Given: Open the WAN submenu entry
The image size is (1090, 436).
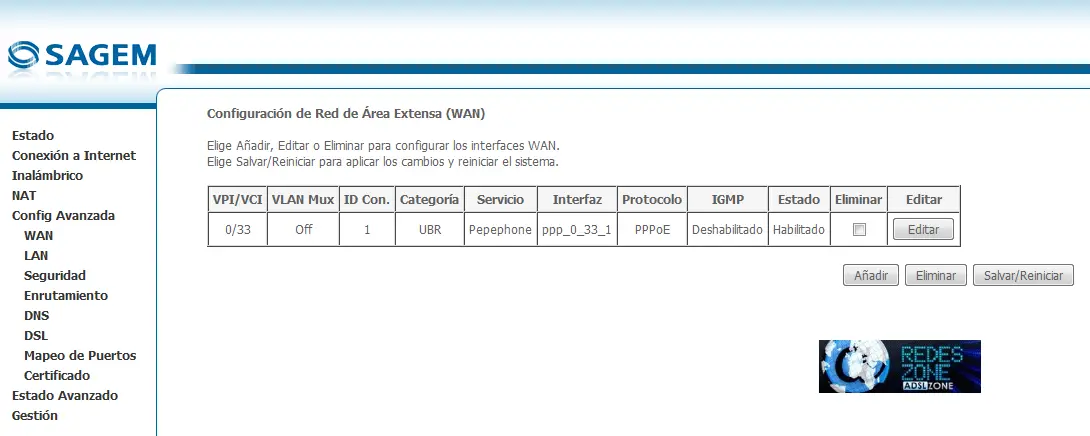Looking at the screenshot, I should coord(38,236).
